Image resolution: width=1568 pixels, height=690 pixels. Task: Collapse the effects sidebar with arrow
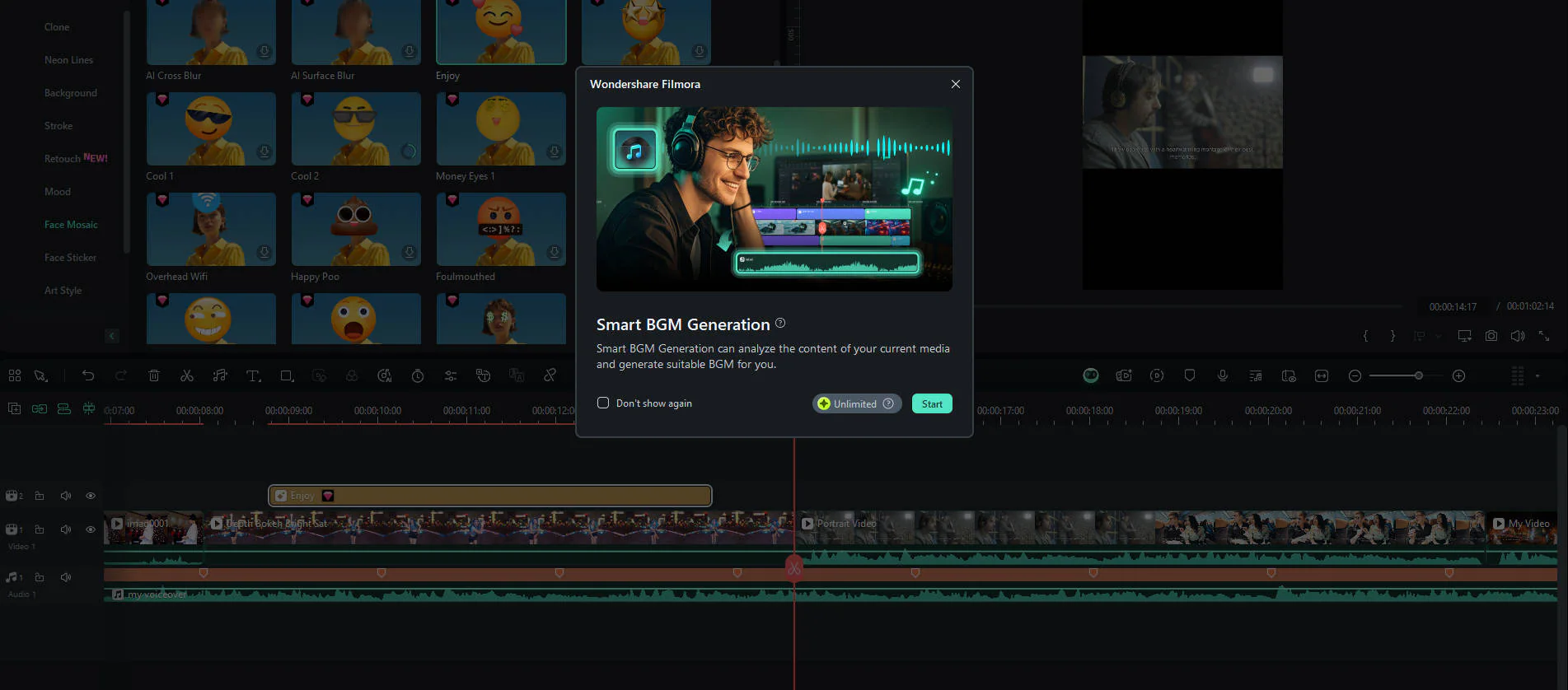[x=112, y=335]
